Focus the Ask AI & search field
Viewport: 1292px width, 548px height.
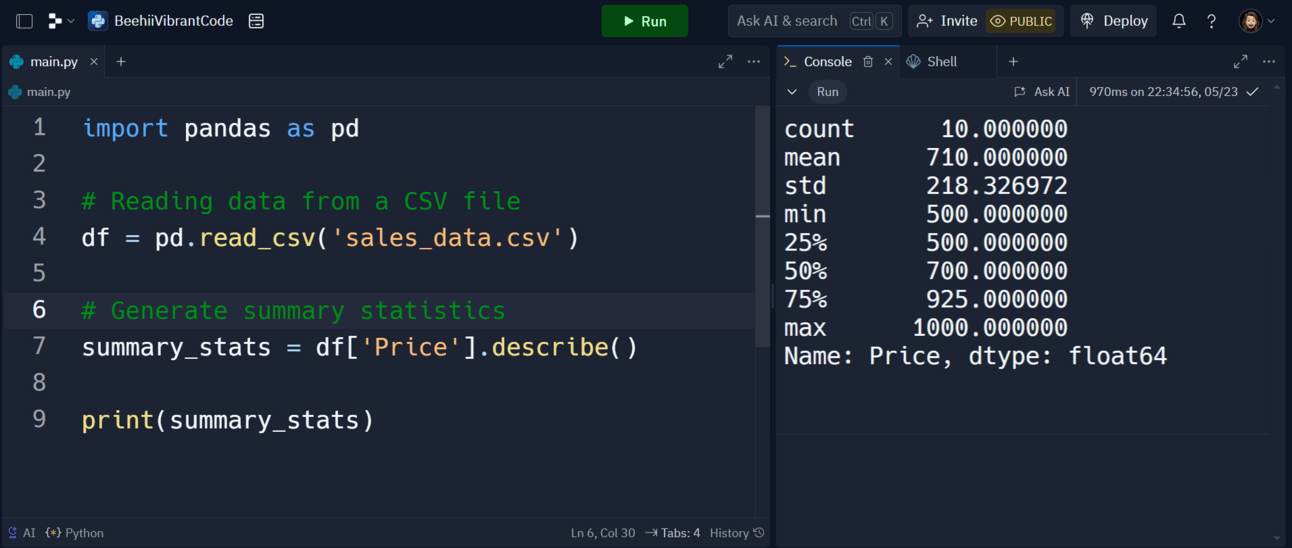pyautogui.click(x=814, y=21)
